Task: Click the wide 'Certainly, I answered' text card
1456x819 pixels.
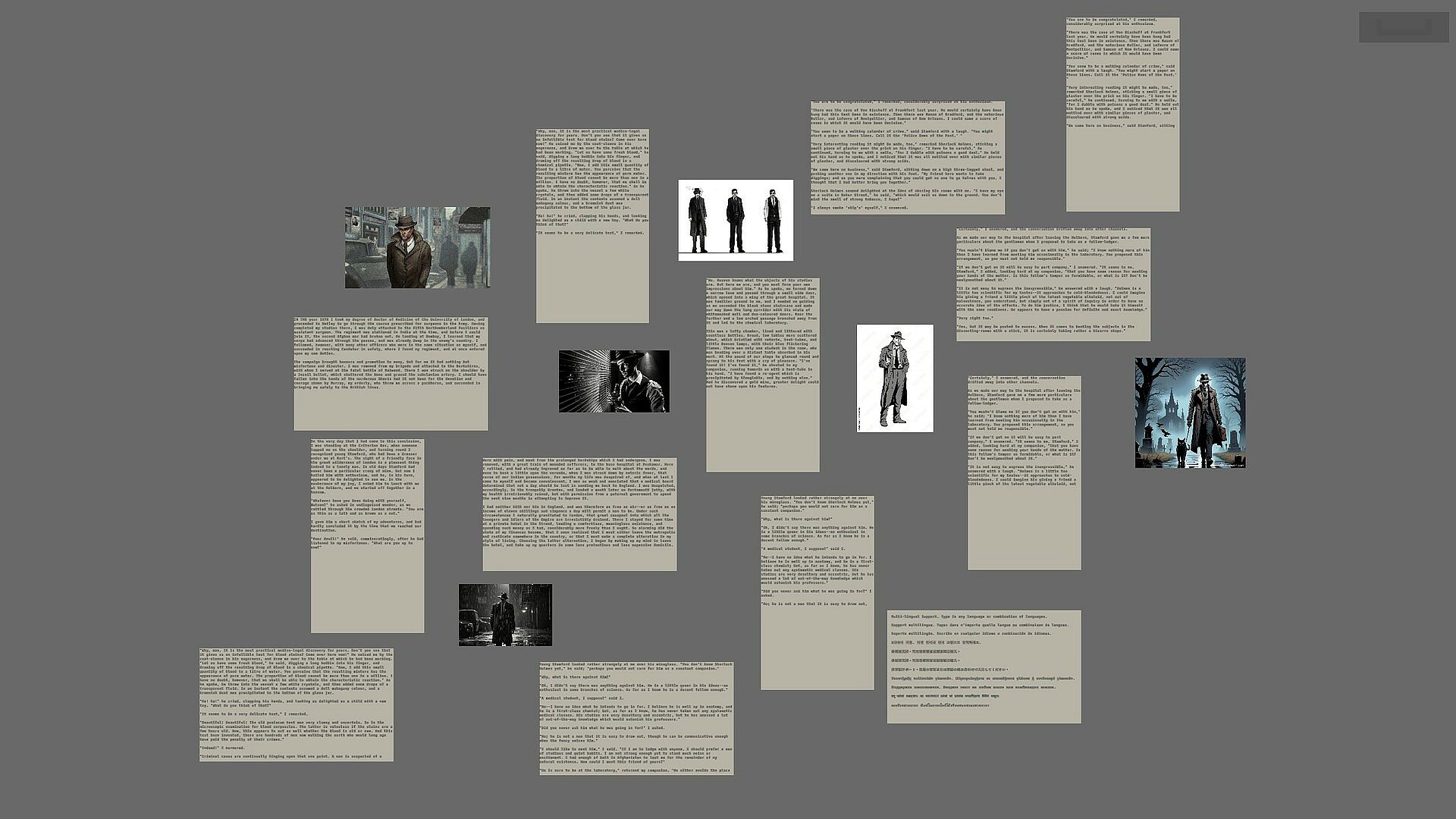Action: [1053, 284]
